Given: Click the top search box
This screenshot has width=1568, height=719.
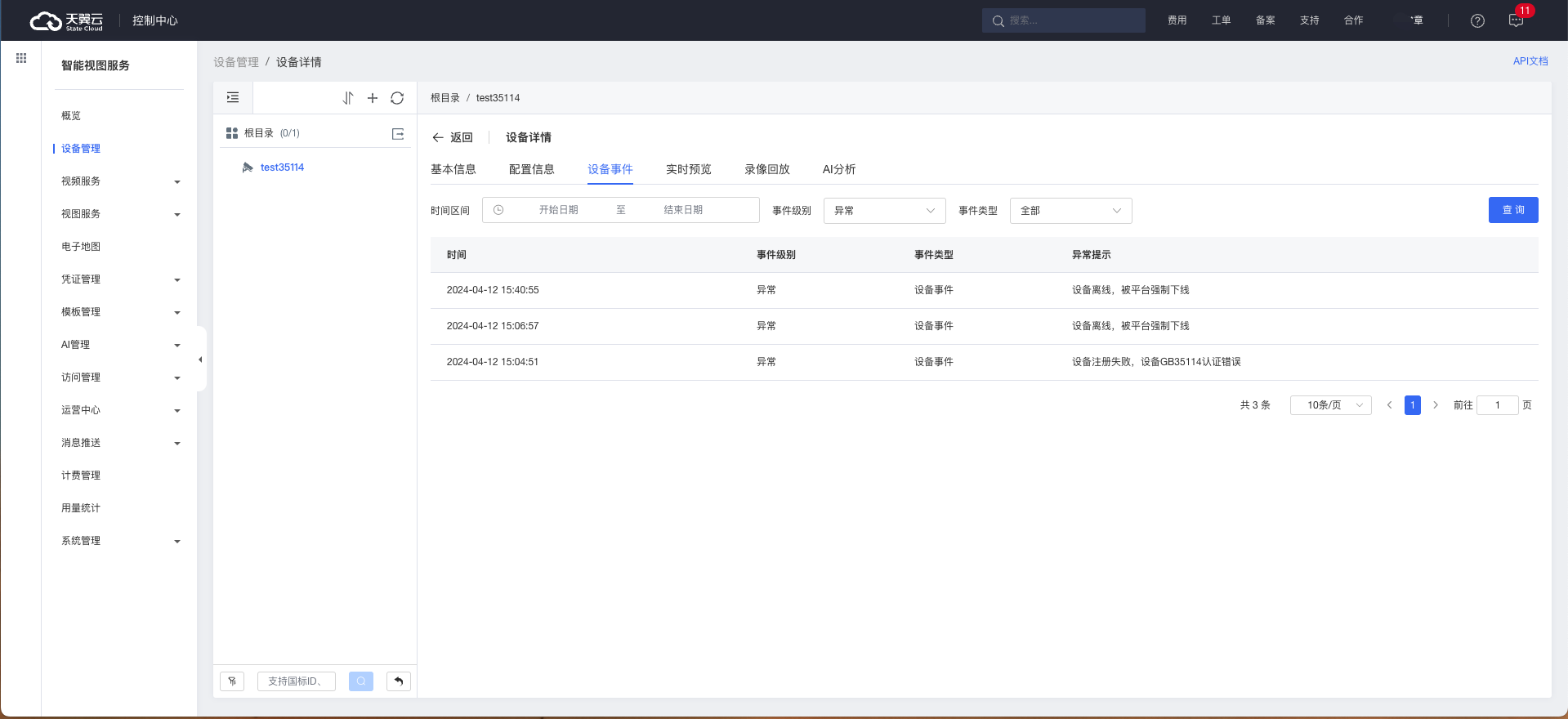Looking at the screenshot, I should (1064, 20).
